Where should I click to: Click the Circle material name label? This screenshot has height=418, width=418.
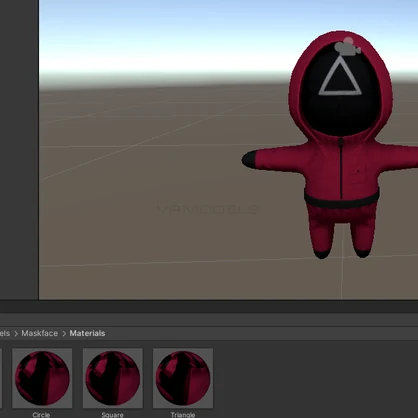coord(41,415)
